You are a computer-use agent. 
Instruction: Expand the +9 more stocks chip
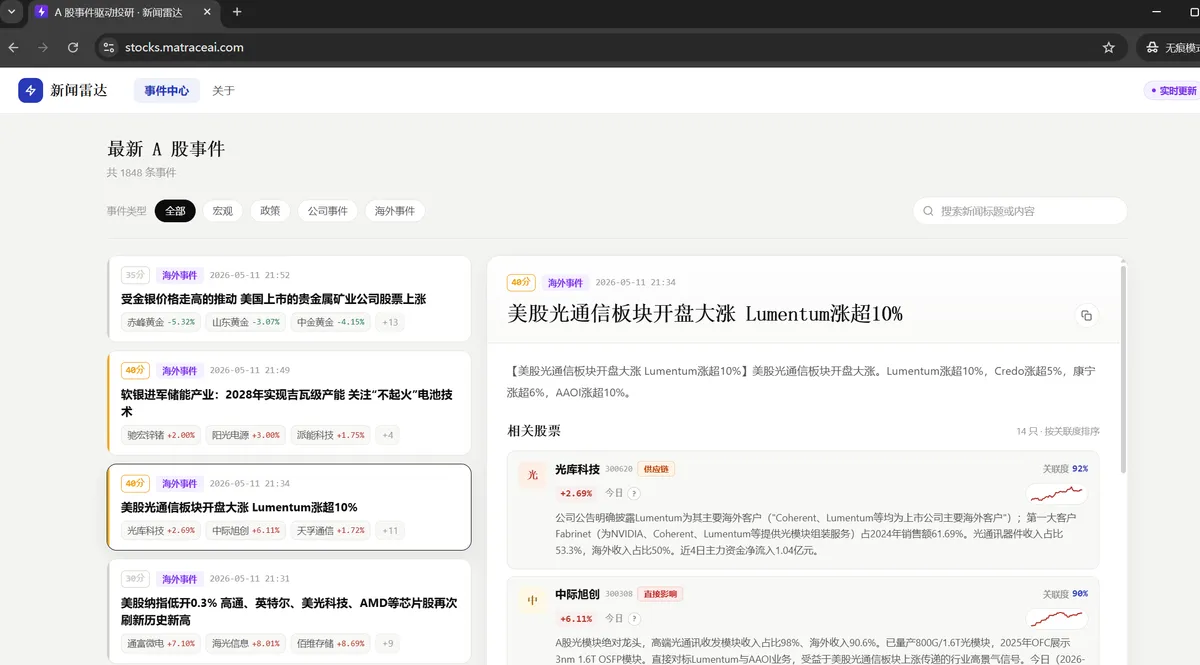click(388, 643)
